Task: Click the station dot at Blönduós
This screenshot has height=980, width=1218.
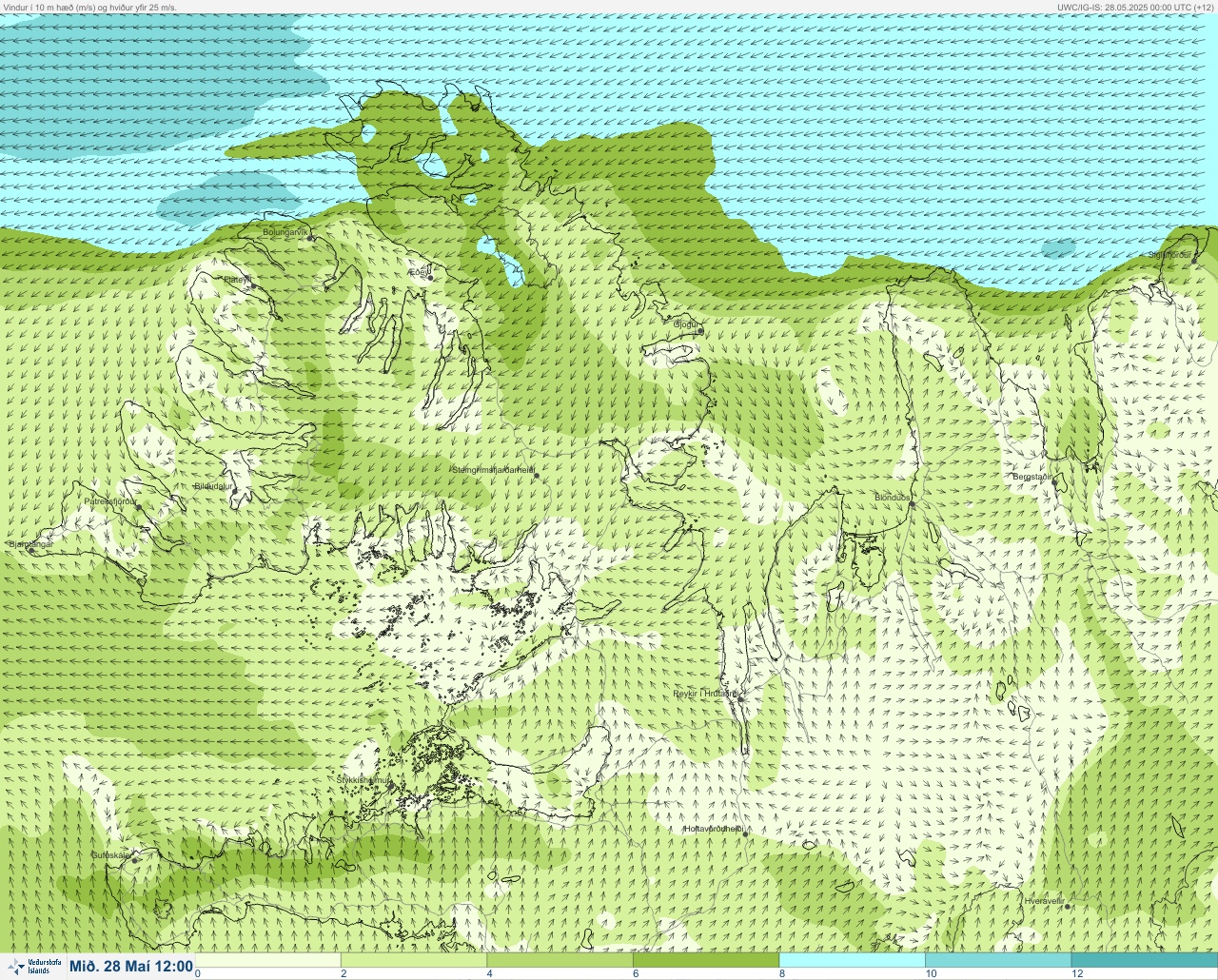Action: [x=911, y=504]
